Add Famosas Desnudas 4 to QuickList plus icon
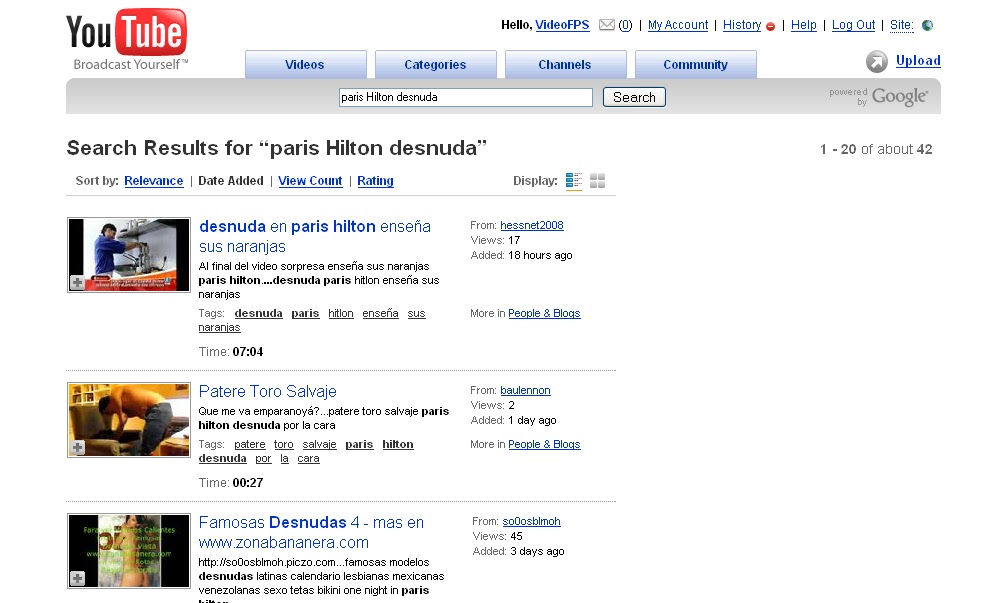 (77, 578)
